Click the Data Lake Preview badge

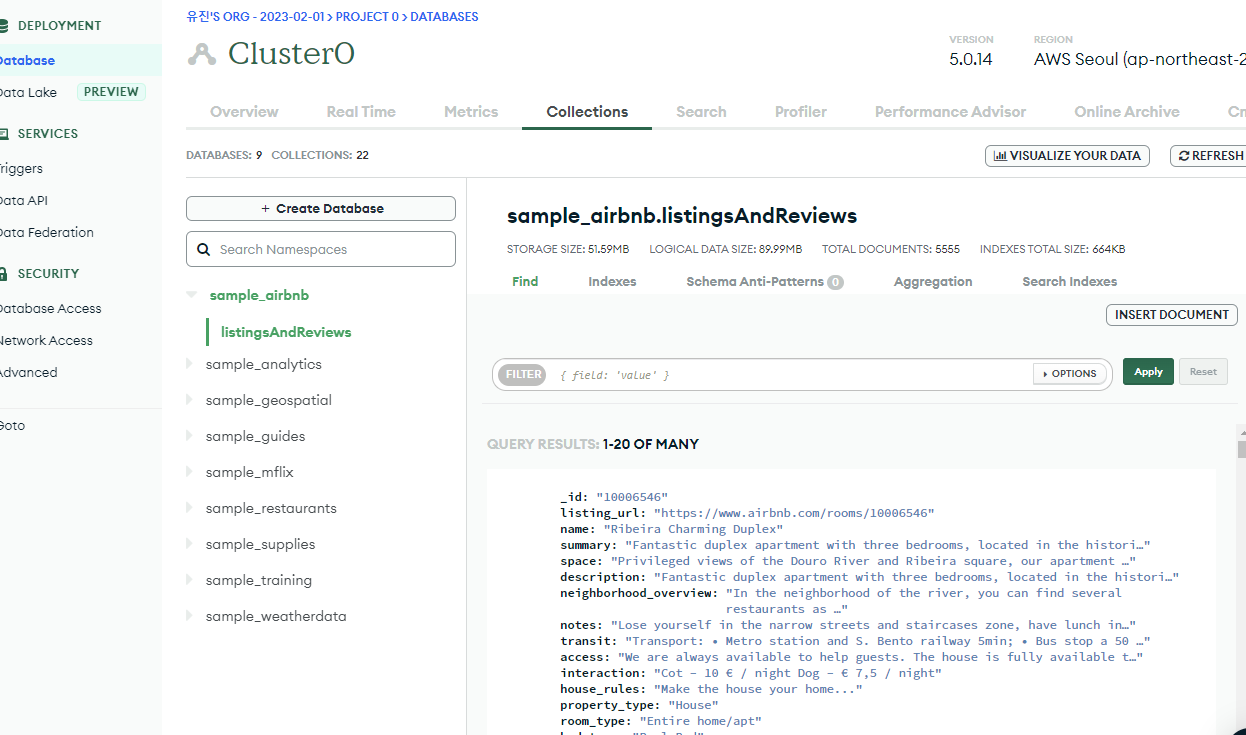111,92
